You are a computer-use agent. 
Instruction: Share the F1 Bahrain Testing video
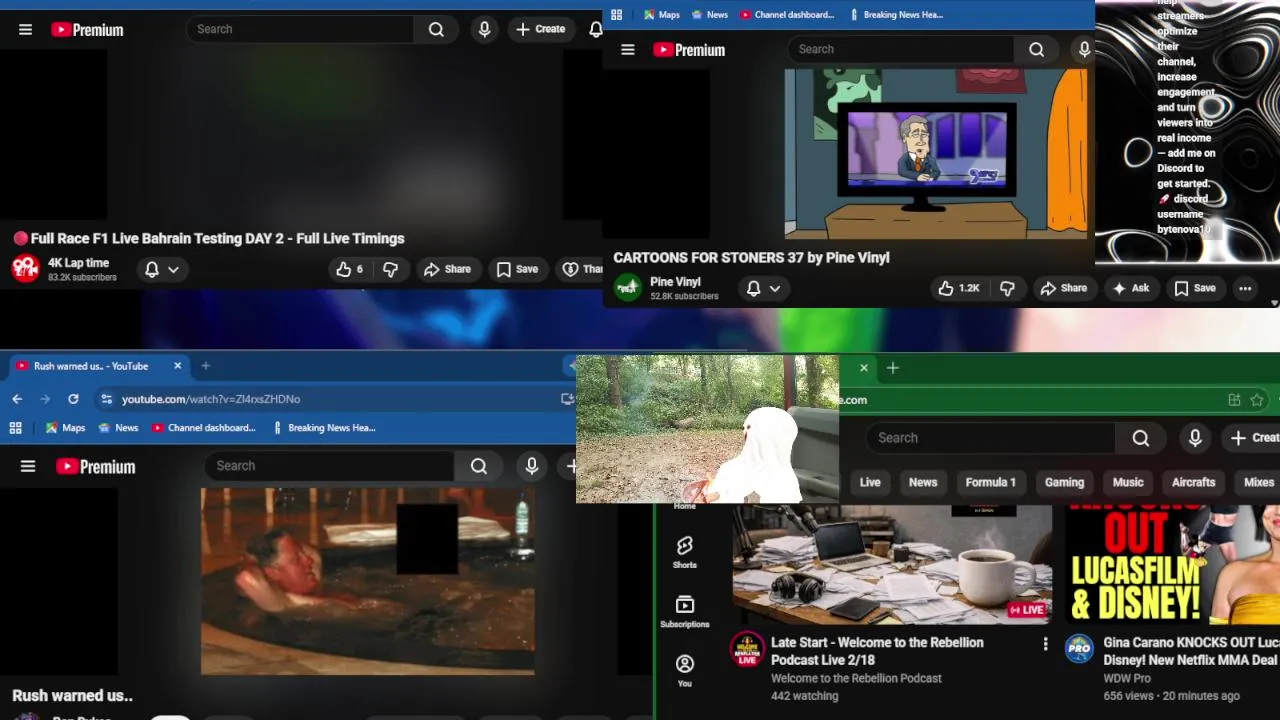tap(447, 269)
